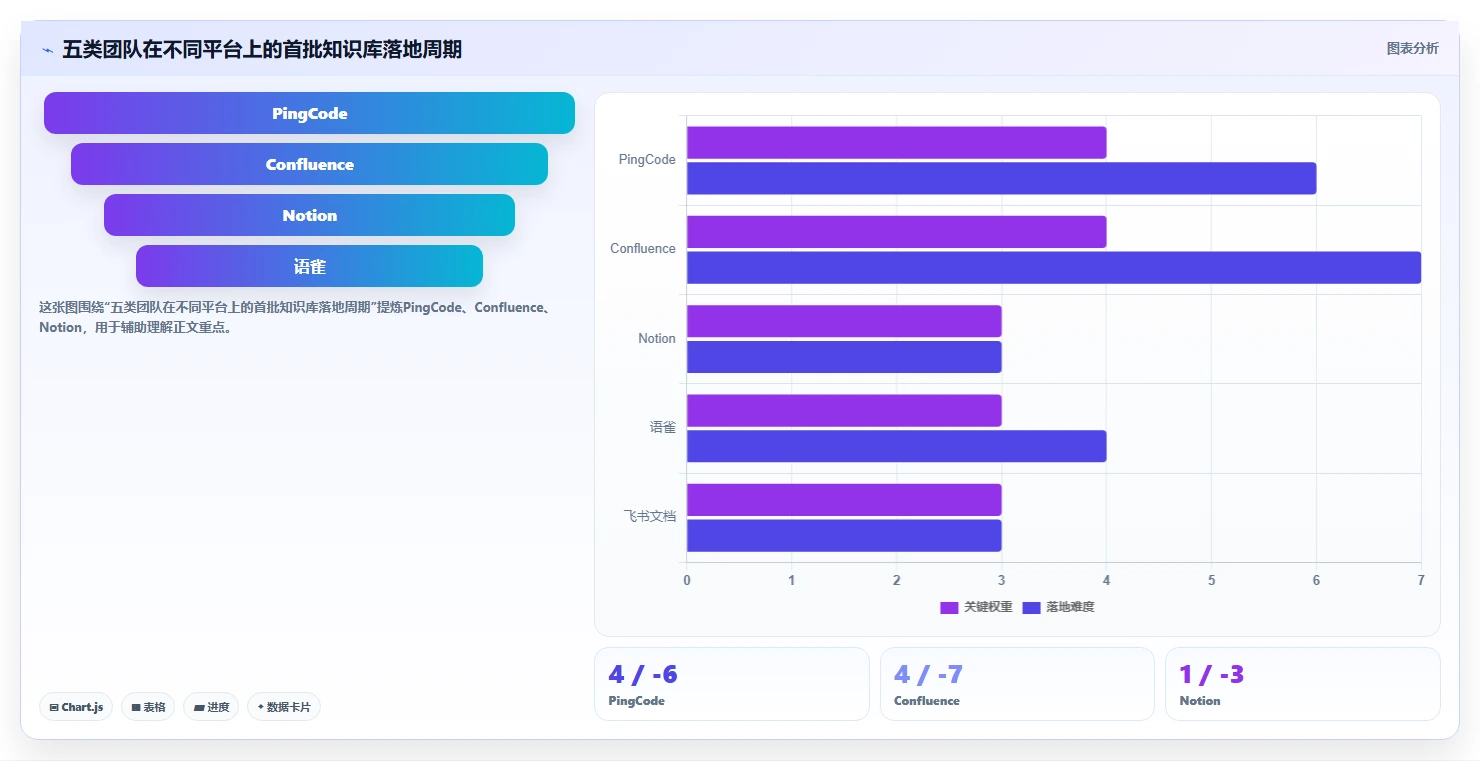Click the 语雀 funnel bar

pyautogui.click(x=309, y=266)
